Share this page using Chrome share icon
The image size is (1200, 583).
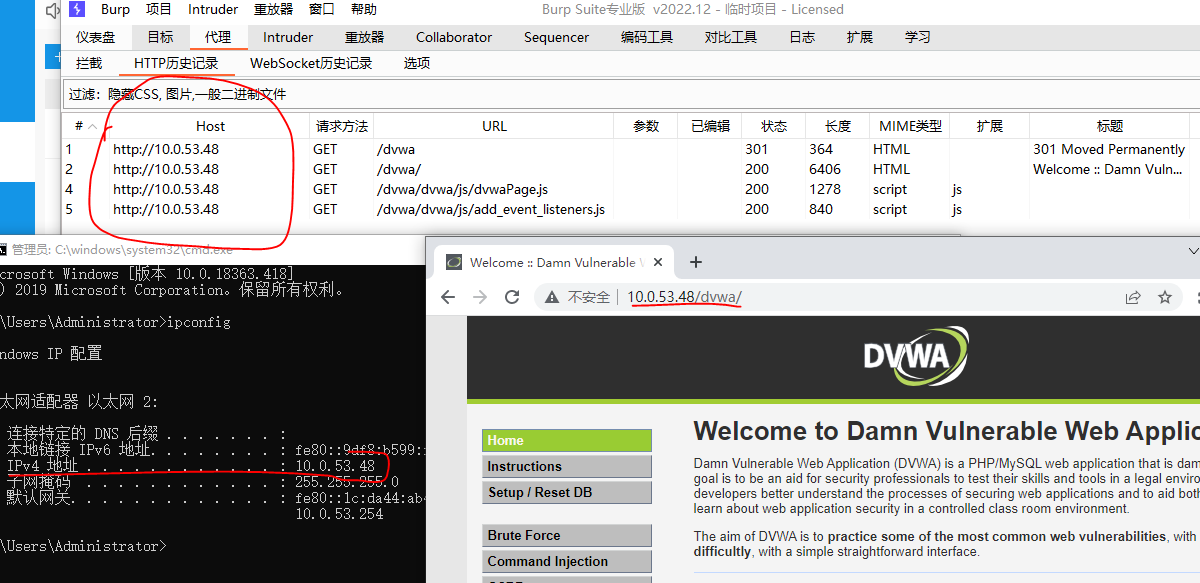[1133, 297]
